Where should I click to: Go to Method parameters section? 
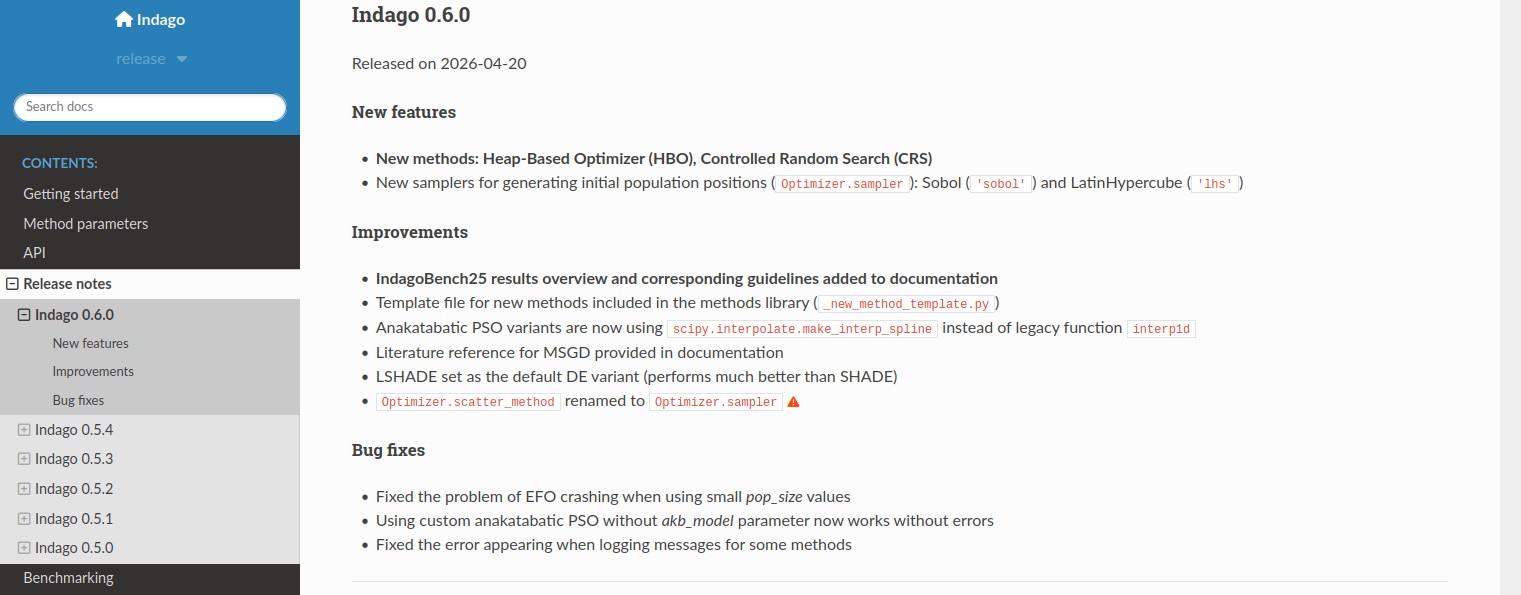click(86, 224)
